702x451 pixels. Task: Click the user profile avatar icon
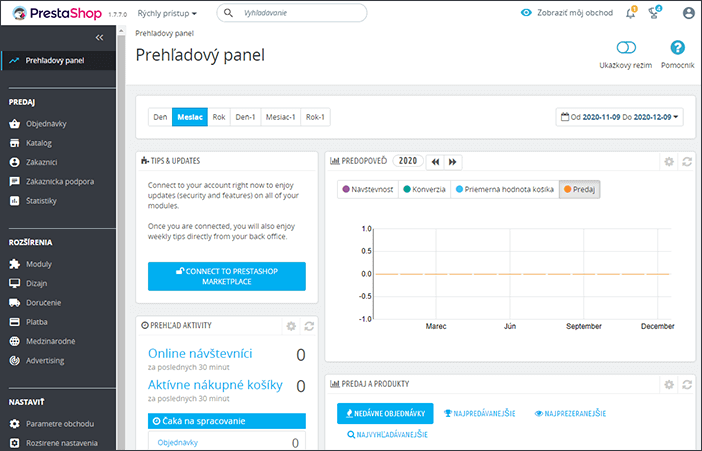688,13
